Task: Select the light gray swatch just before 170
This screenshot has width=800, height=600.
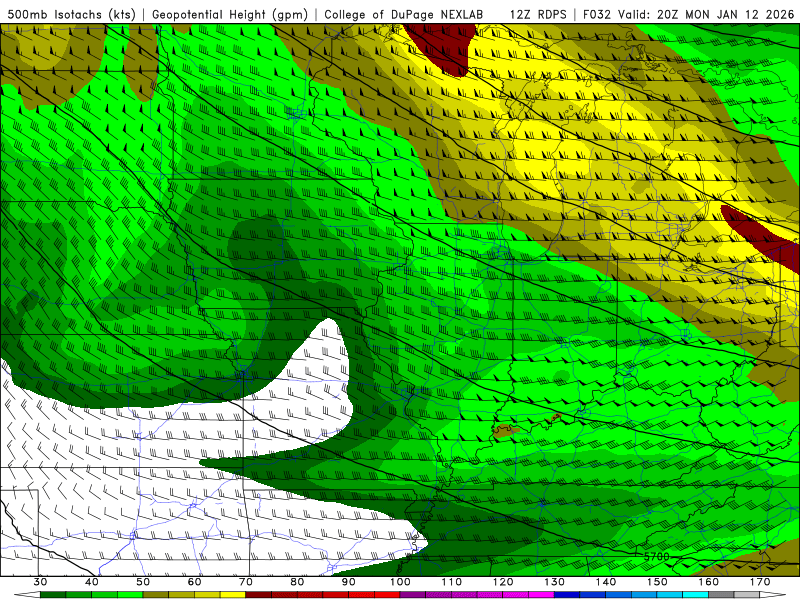Action: pyautogui.click(x=747, y=595)
